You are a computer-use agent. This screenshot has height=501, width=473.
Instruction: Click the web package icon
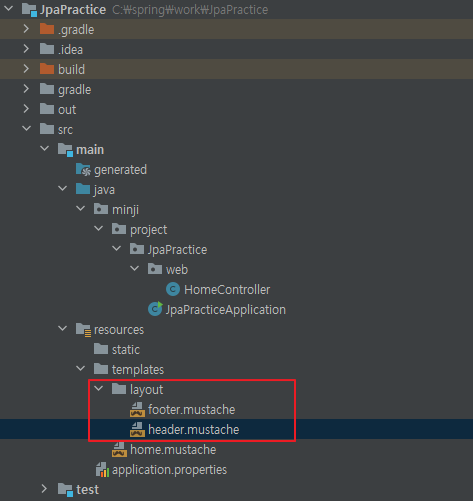click(155, 269)
